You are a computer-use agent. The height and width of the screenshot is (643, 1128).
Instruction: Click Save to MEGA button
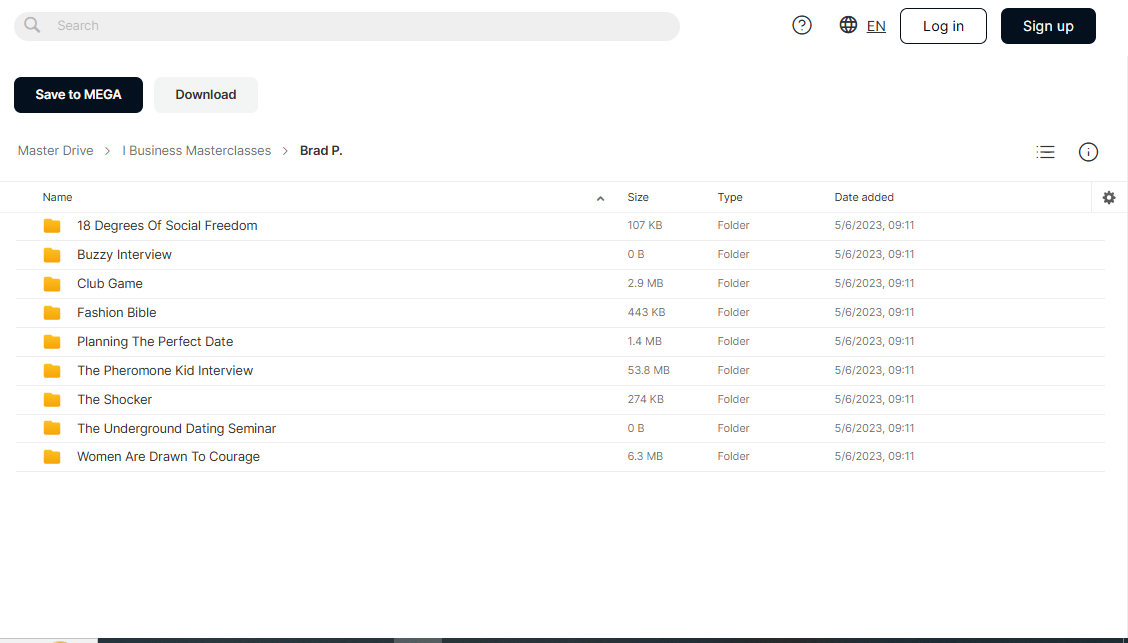(78, 95)
